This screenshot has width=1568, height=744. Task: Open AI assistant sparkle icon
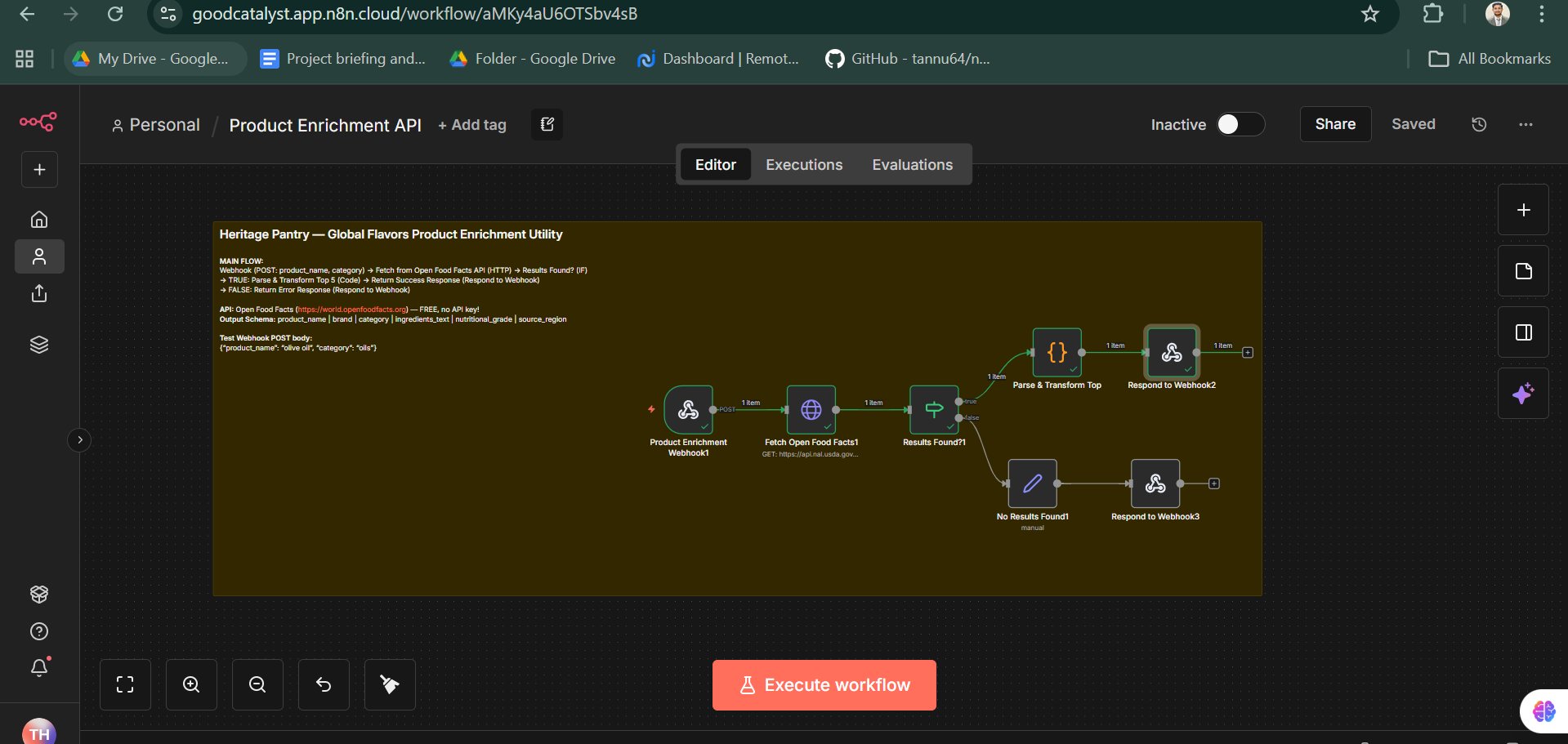pos(1523,394)
